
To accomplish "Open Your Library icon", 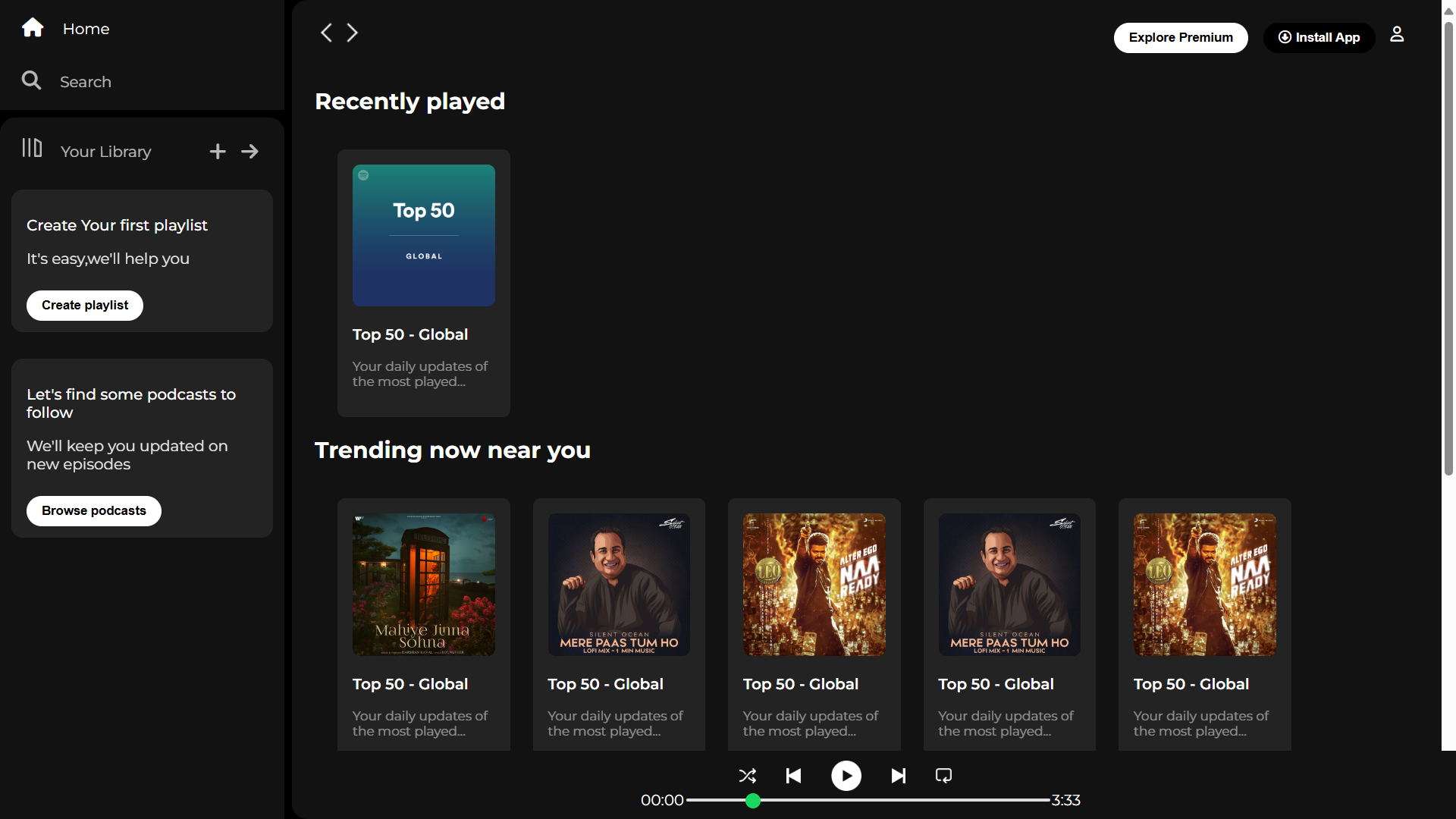I will pyautogui.click(x=32, y=148).
